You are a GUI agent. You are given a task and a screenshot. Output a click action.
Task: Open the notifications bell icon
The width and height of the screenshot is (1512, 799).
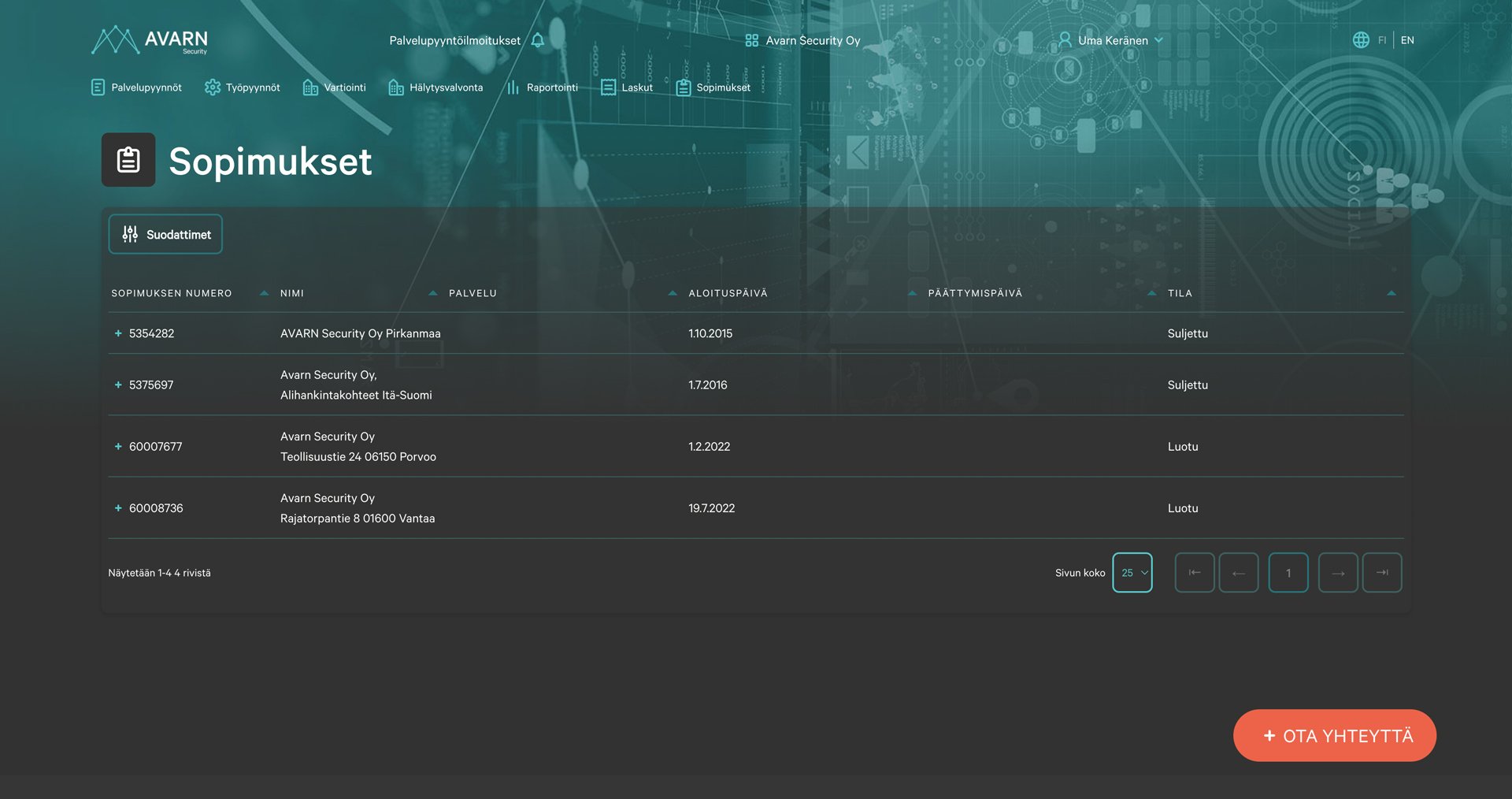tap(538, 40)
